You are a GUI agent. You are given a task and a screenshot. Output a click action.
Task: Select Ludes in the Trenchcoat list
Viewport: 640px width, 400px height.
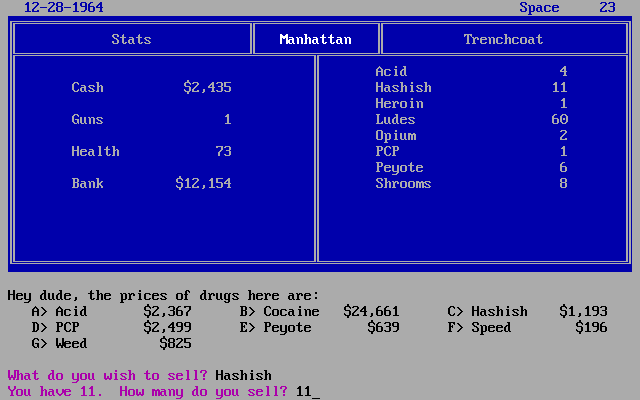click(x=395, y=119)
